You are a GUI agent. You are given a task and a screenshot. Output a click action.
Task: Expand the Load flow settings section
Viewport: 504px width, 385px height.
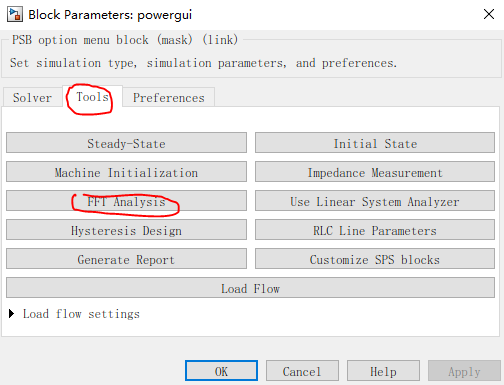(x=74, y=314)
